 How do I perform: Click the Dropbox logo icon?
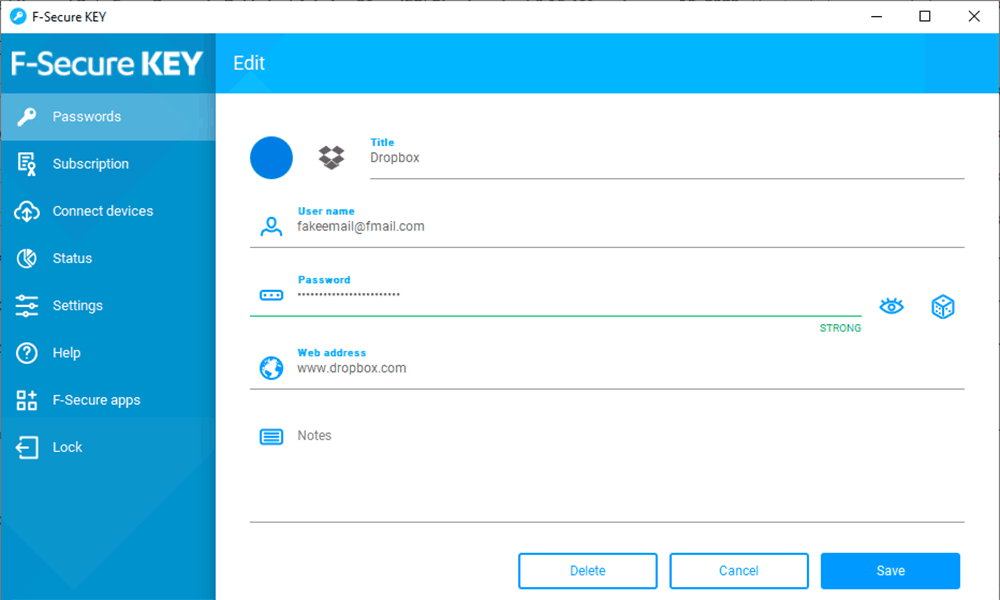tap(331, 157)
